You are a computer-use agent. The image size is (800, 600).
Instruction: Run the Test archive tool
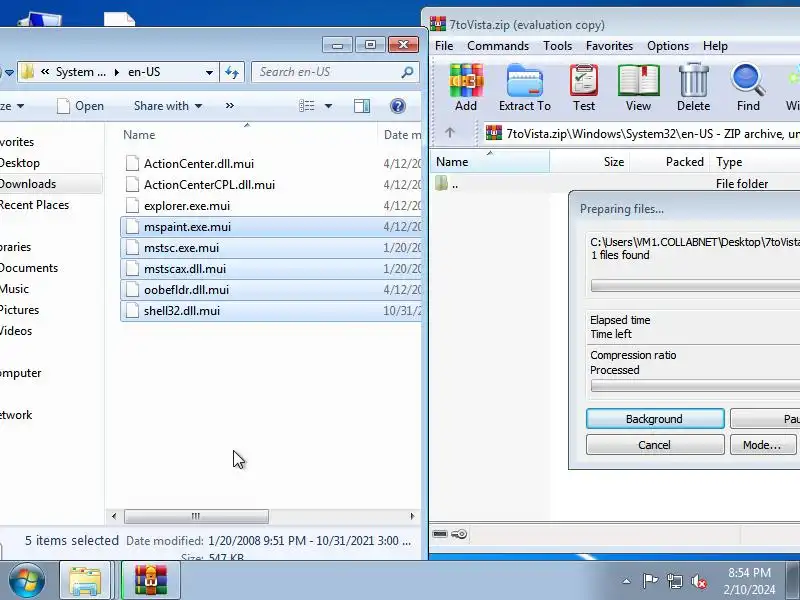pyautogui.click(x=584, y=81)
